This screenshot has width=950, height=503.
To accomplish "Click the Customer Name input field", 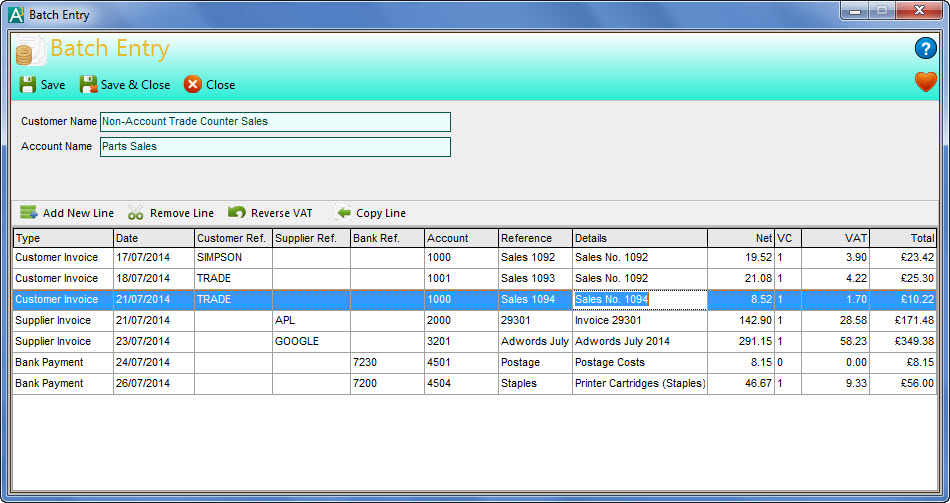I will click(x=275, y=121).
